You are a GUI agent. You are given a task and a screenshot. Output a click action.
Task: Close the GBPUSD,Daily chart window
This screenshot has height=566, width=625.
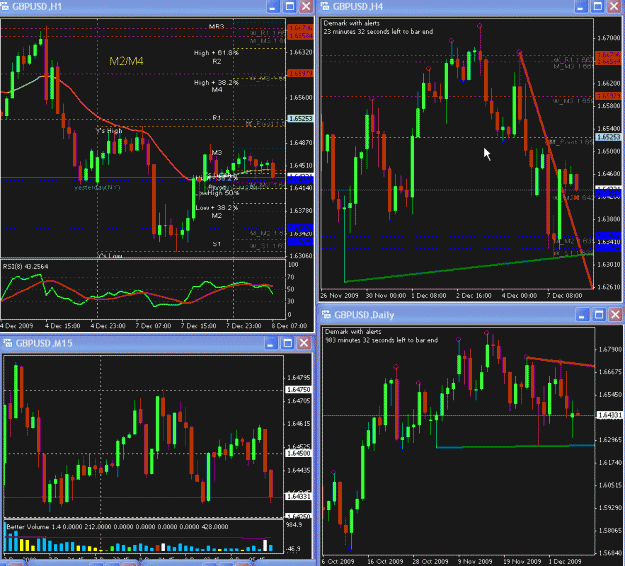pos(615,314)
